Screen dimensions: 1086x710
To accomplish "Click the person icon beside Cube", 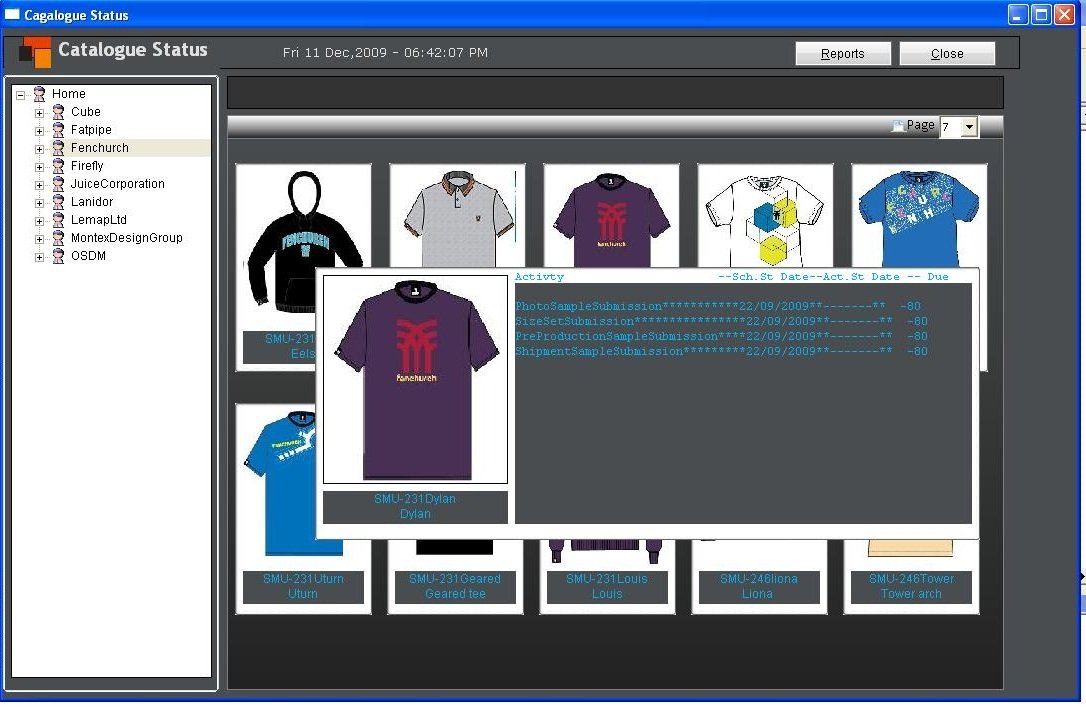I will pyautogui.click(x=58, y=112).
